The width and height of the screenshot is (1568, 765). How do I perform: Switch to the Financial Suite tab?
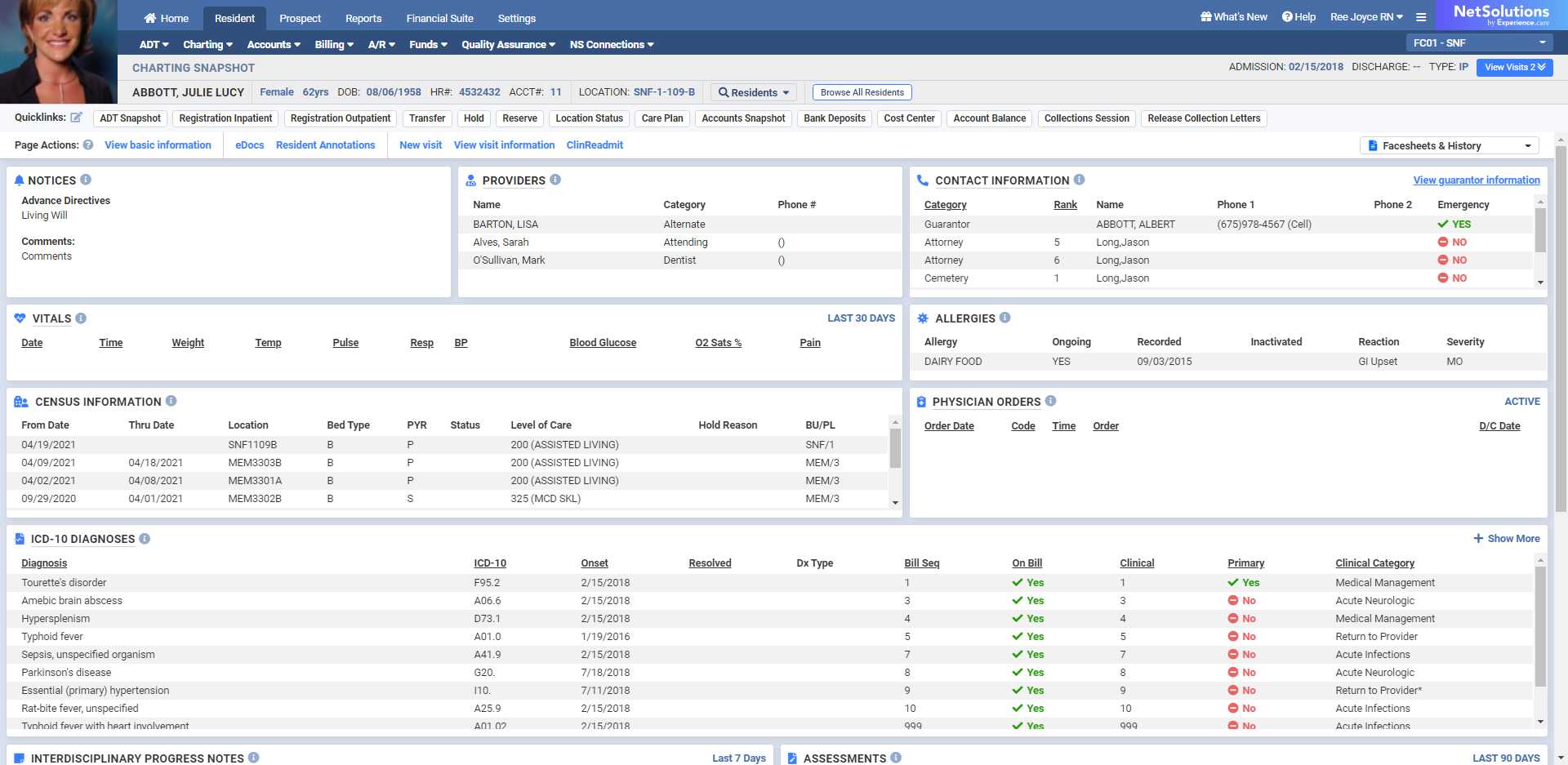click(x=439, y=18)
